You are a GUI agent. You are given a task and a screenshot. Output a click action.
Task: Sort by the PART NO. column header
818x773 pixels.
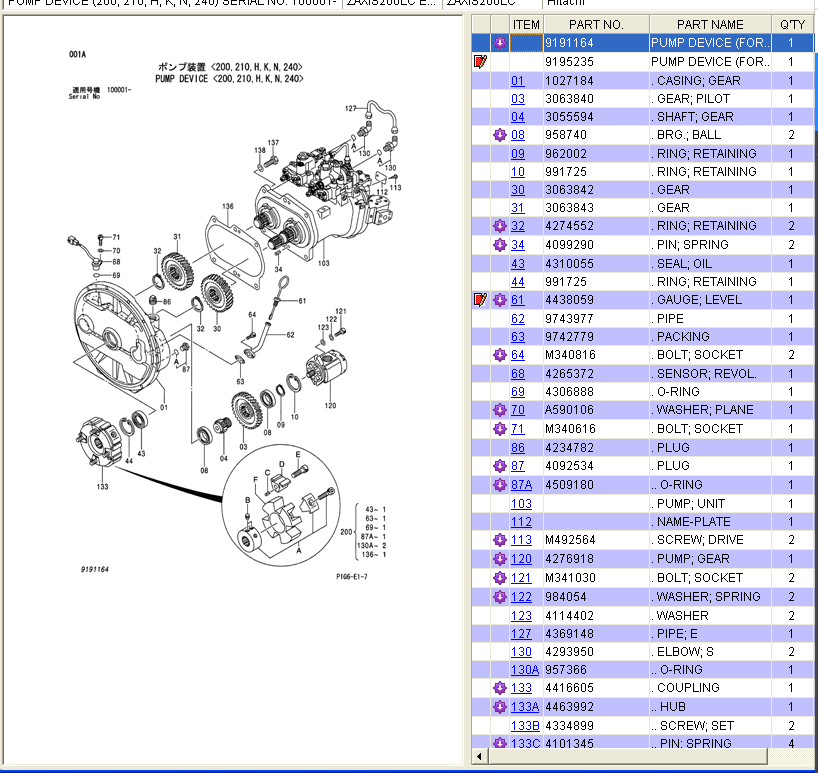(x=596, y=24)
